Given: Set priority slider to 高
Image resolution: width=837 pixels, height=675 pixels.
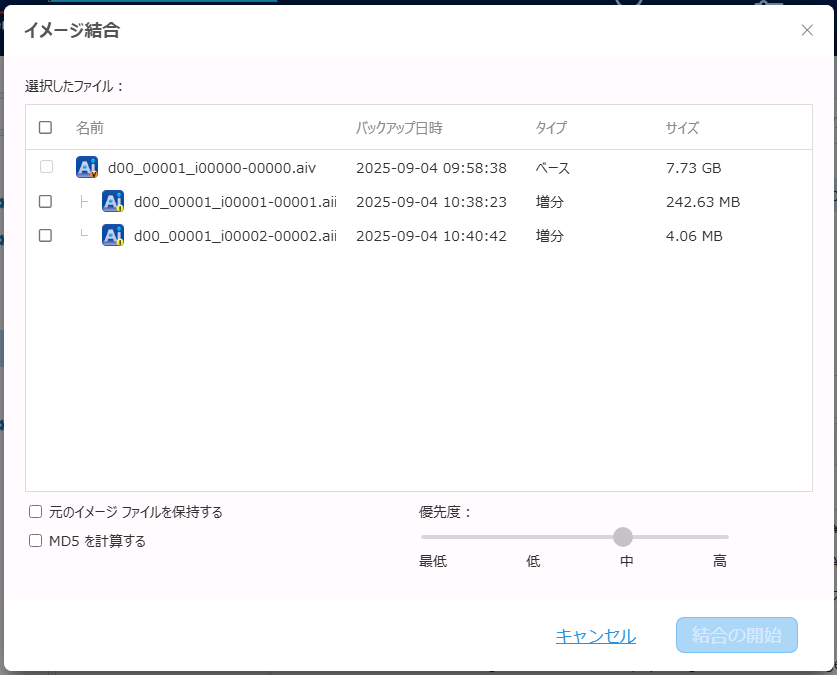Looking at the screenshot, I should [726, 537].
